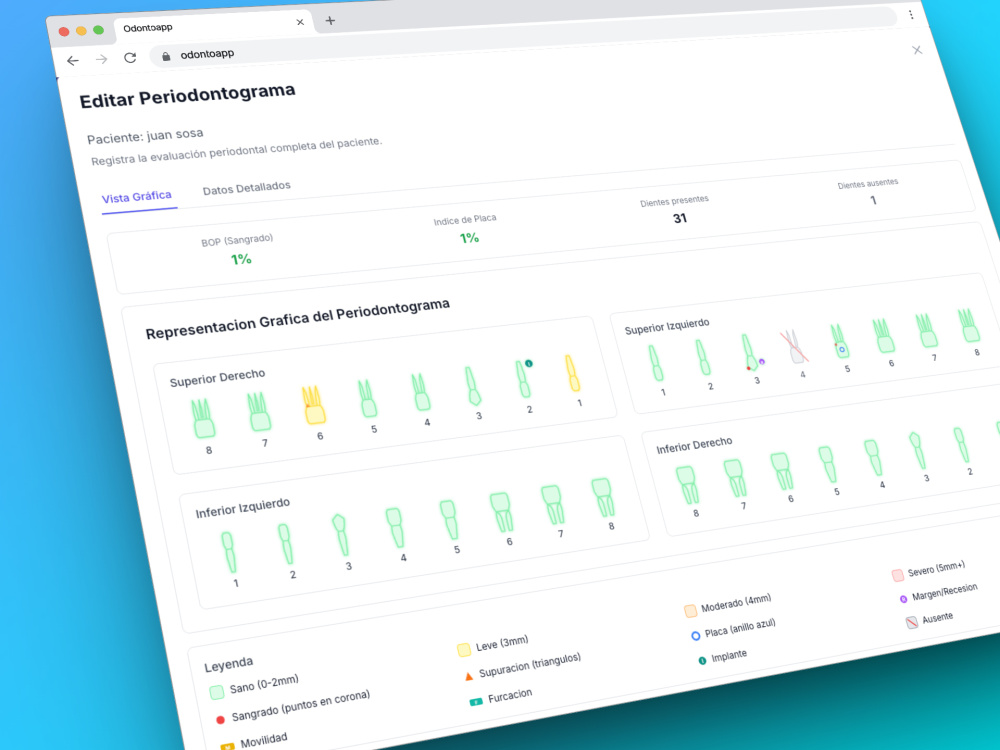1000x750 pixels.
Task: Click the Furcacion legend icon
Action: (476, 702)
